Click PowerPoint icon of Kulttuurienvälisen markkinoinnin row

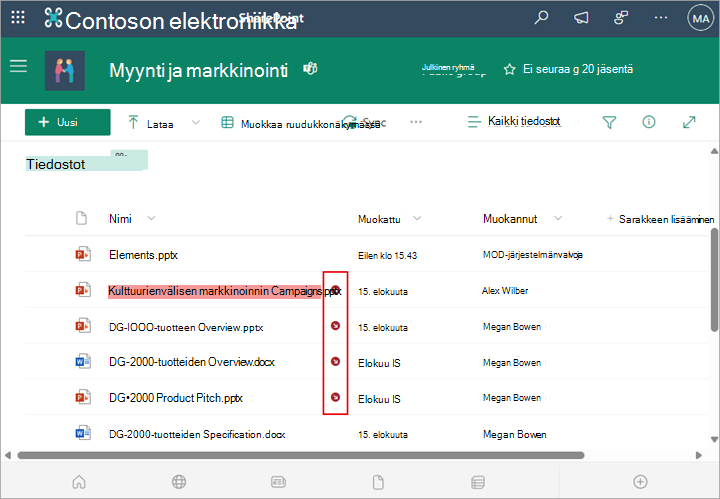83,290
